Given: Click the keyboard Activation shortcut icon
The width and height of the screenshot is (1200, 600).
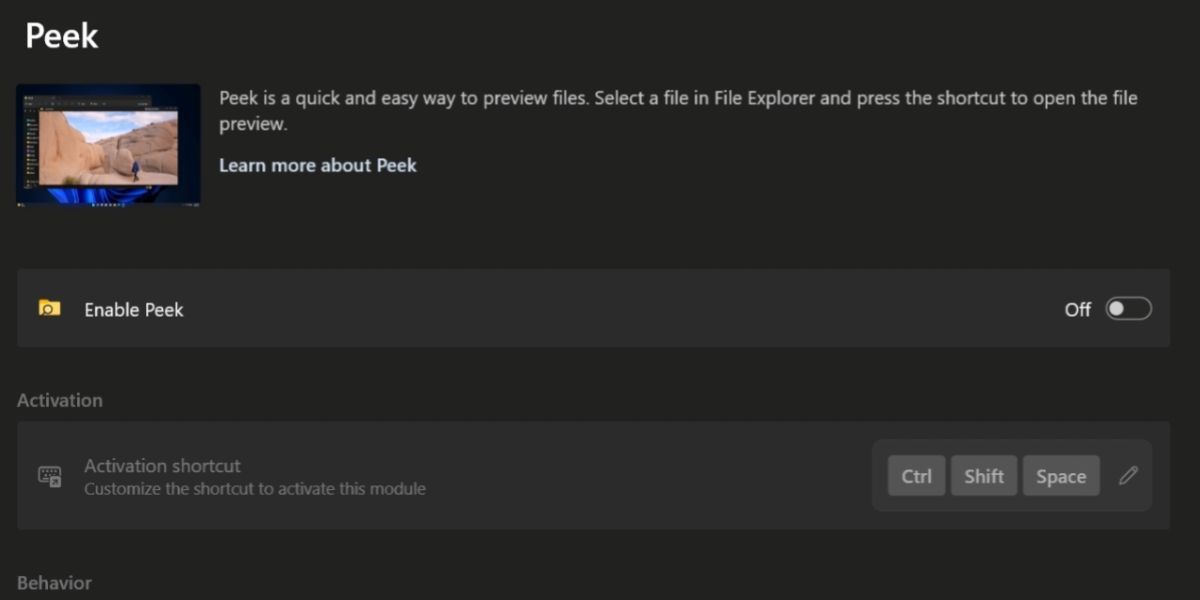Looking at the screenshot, I should 49,476.
